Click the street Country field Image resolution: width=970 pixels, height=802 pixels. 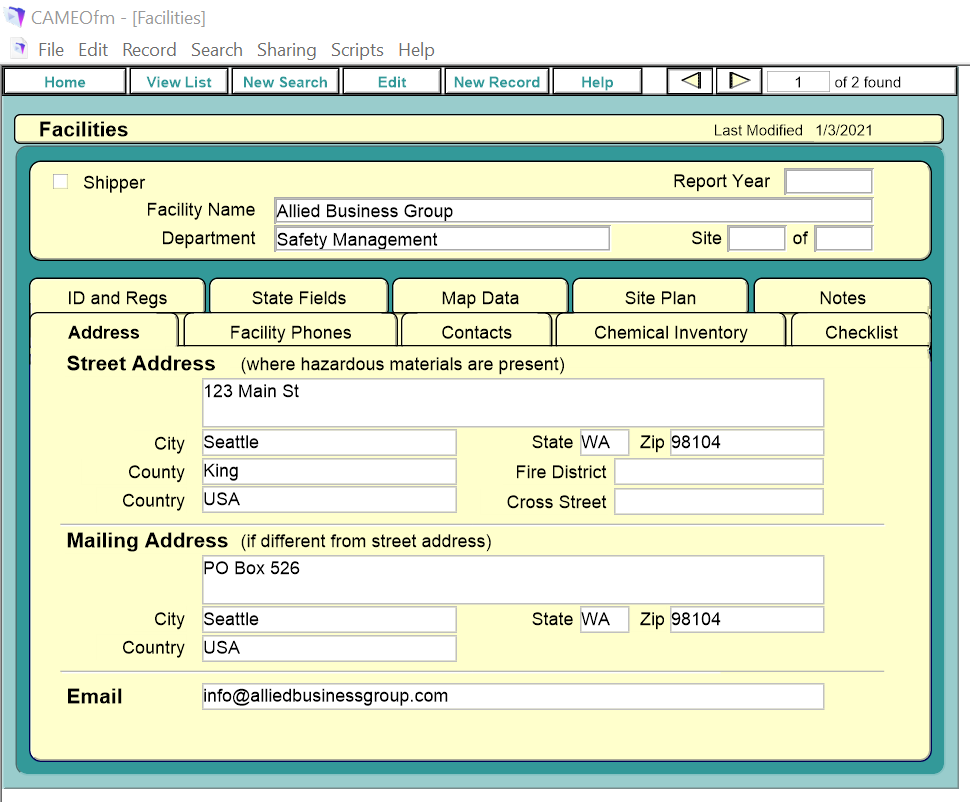point(329,499)
